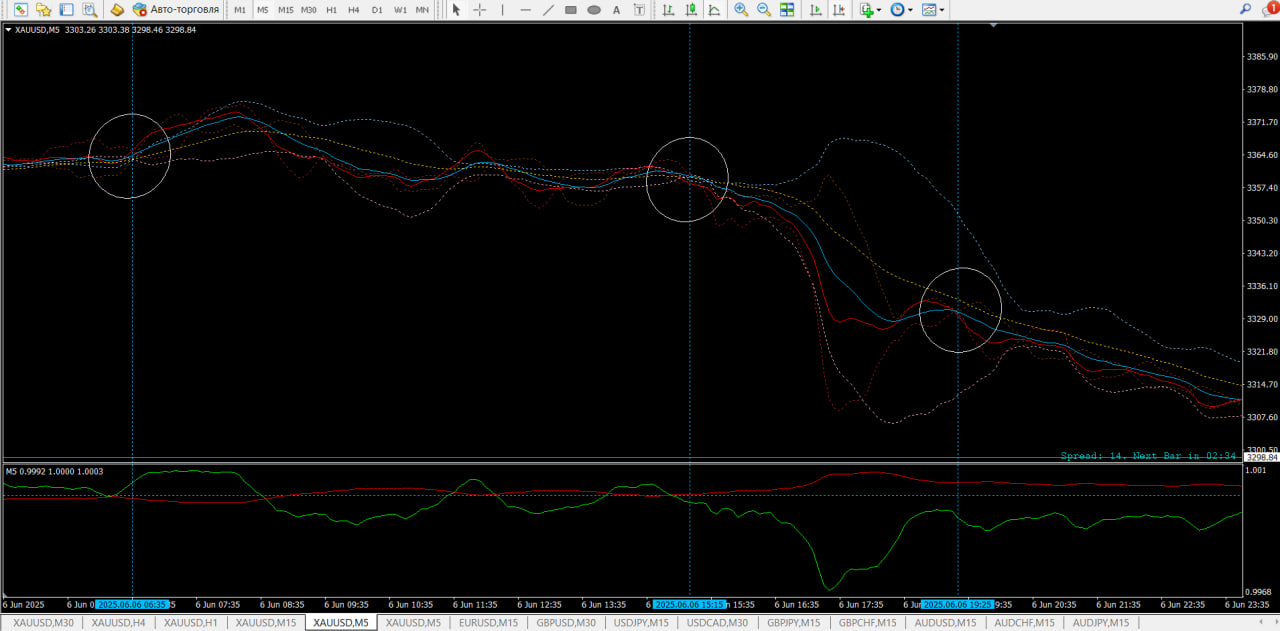This screenshot has height=631, width=1280.
Task: Open the GBPJPY,M15 chart tab
Action: click(x=793, y=623)
